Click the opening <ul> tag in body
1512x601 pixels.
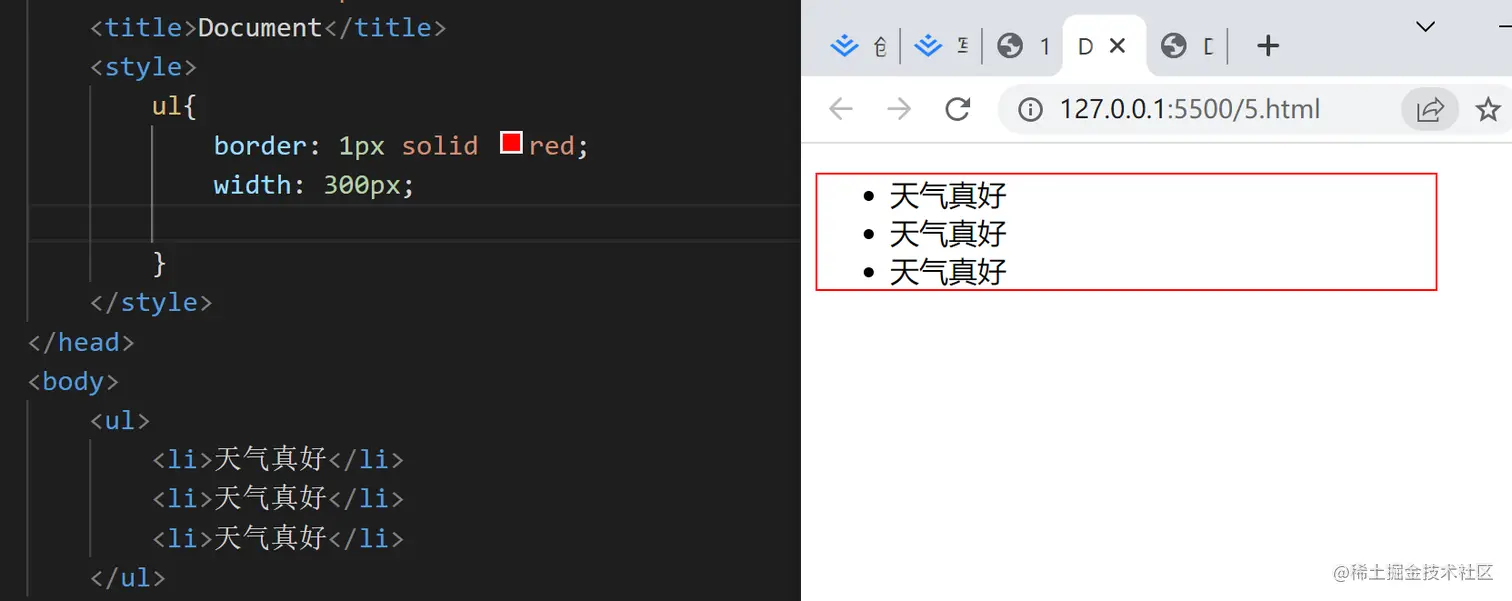[120, 420]
